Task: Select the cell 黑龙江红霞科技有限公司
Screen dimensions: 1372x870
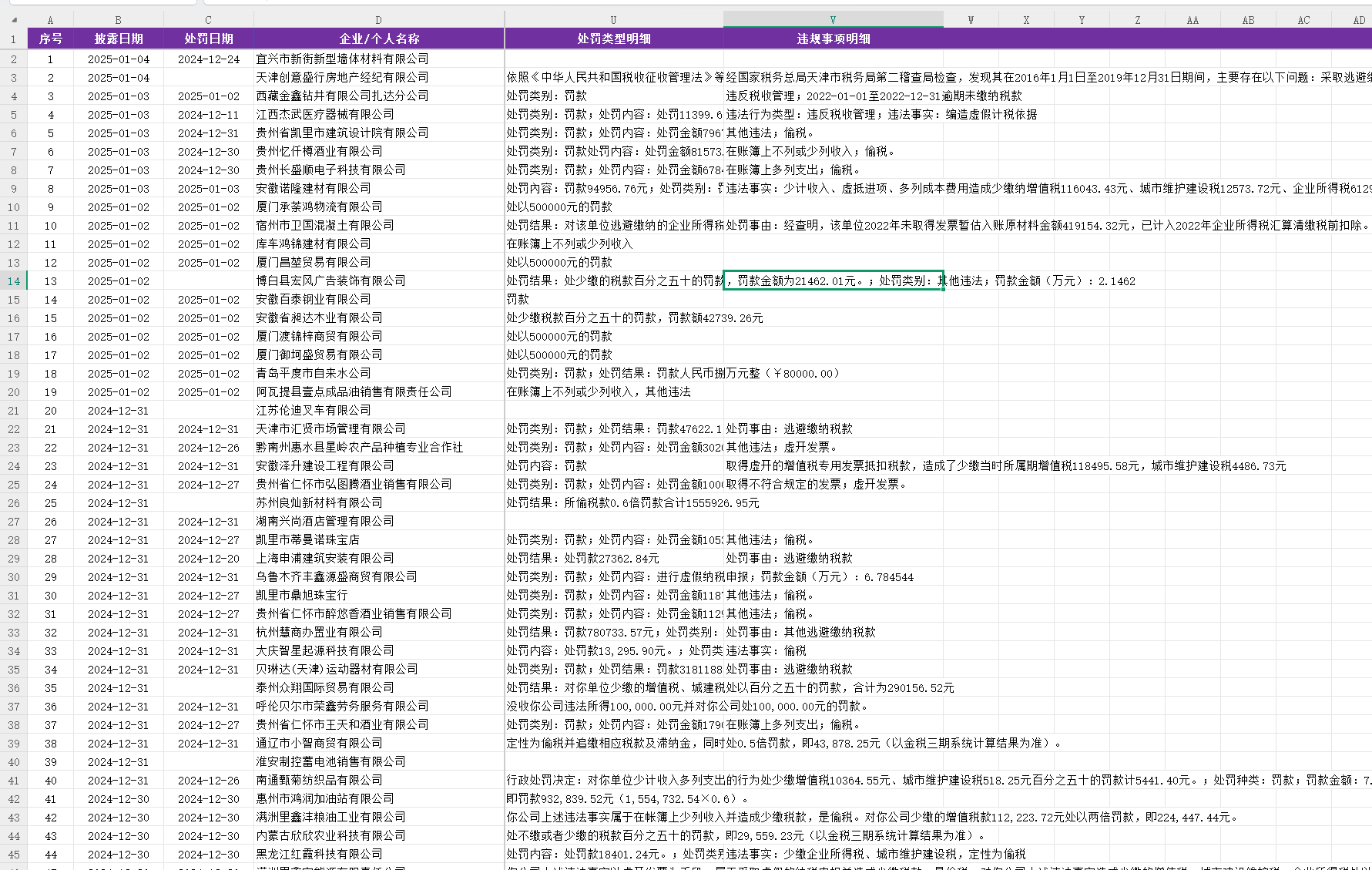Action: [x=378, y=855]
